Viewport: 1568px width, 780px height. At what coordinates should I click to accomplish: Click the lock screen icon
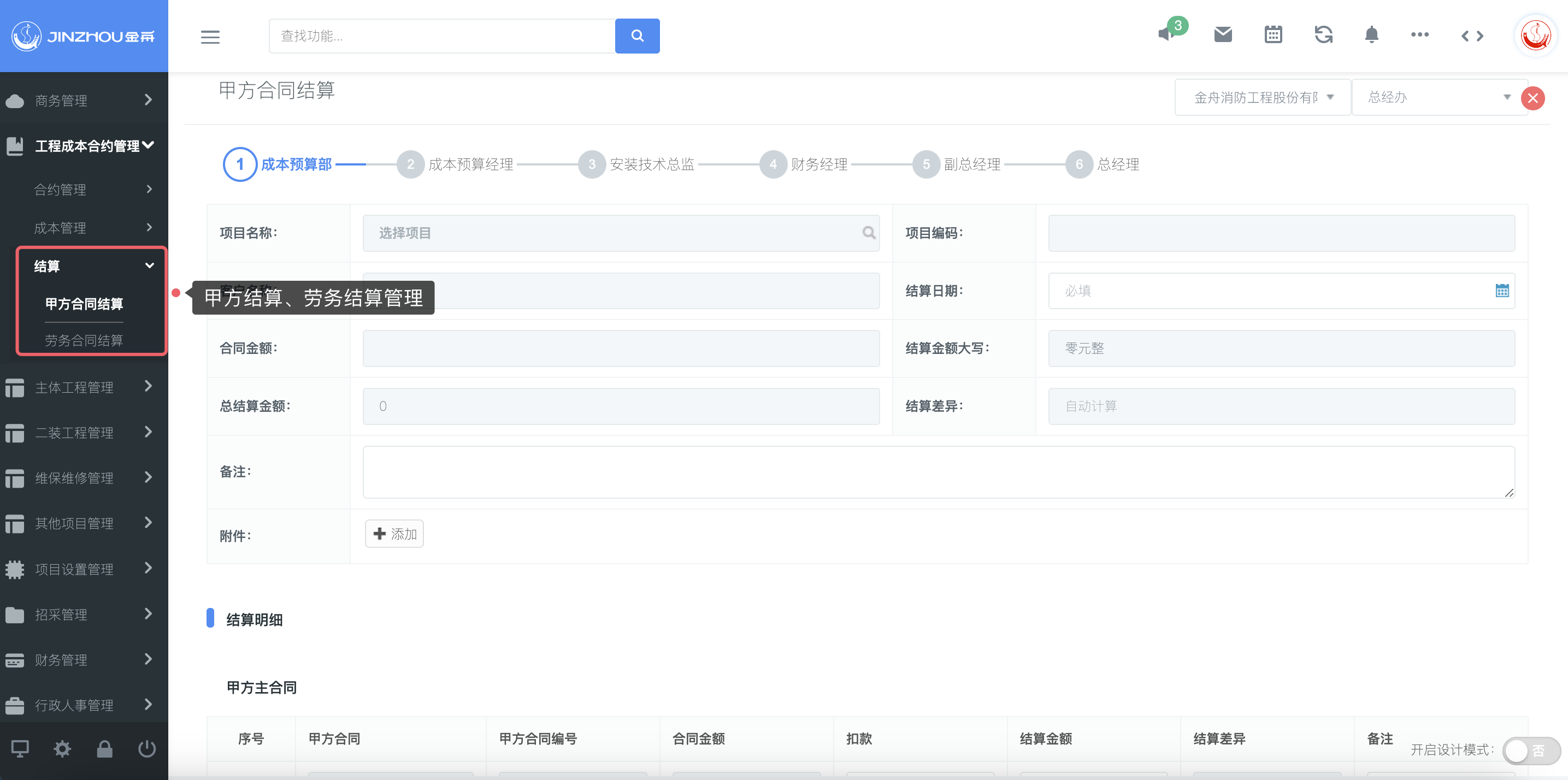tap(105, 748)
